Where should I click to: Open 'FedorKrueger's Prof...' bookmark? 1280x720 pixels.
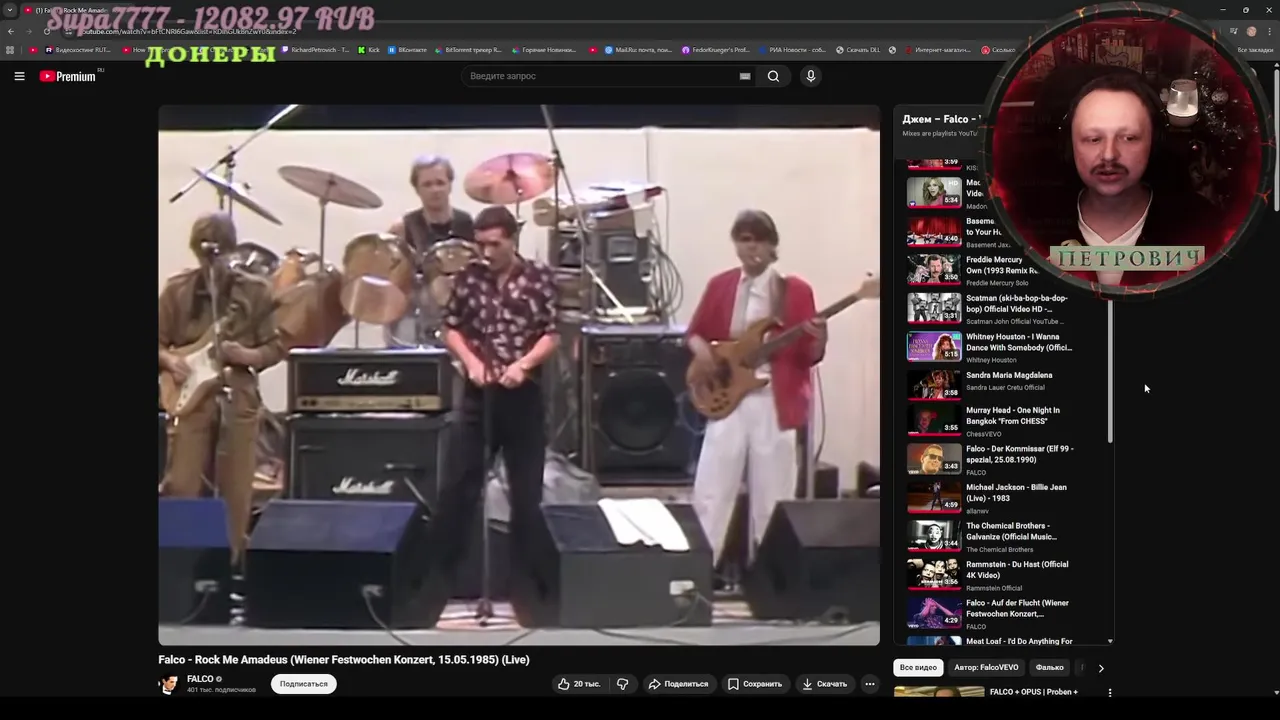pos(716,50)
